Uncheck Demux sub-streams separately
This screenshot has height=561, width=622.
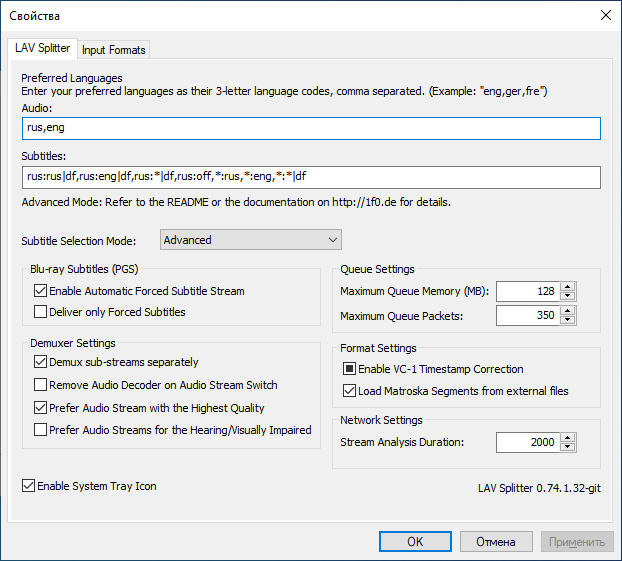(41, 362)
